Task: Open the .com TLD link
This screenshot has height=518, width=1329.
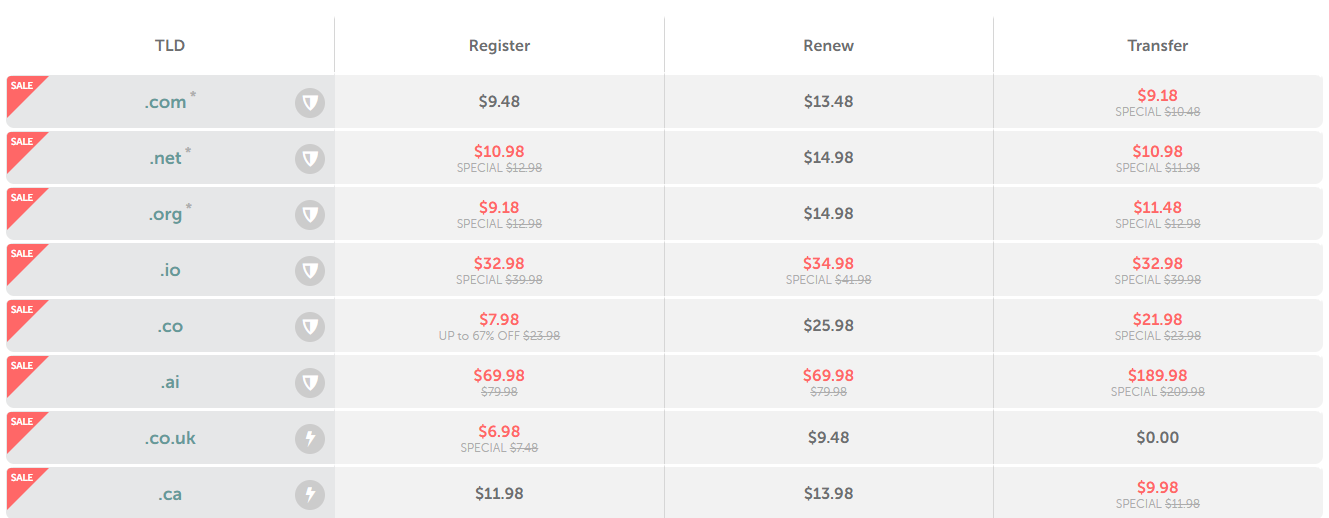Action: pos(166,102)
